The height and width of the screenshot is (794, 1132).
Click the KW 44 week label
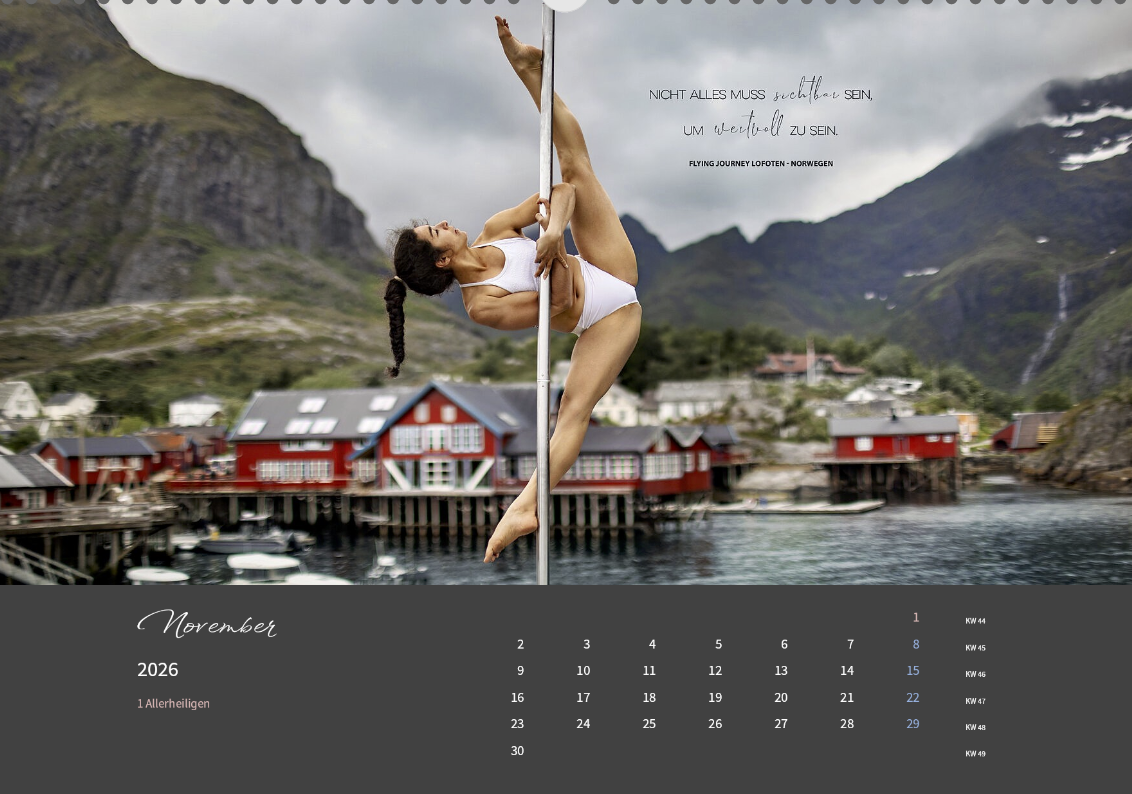click(975, 621)
